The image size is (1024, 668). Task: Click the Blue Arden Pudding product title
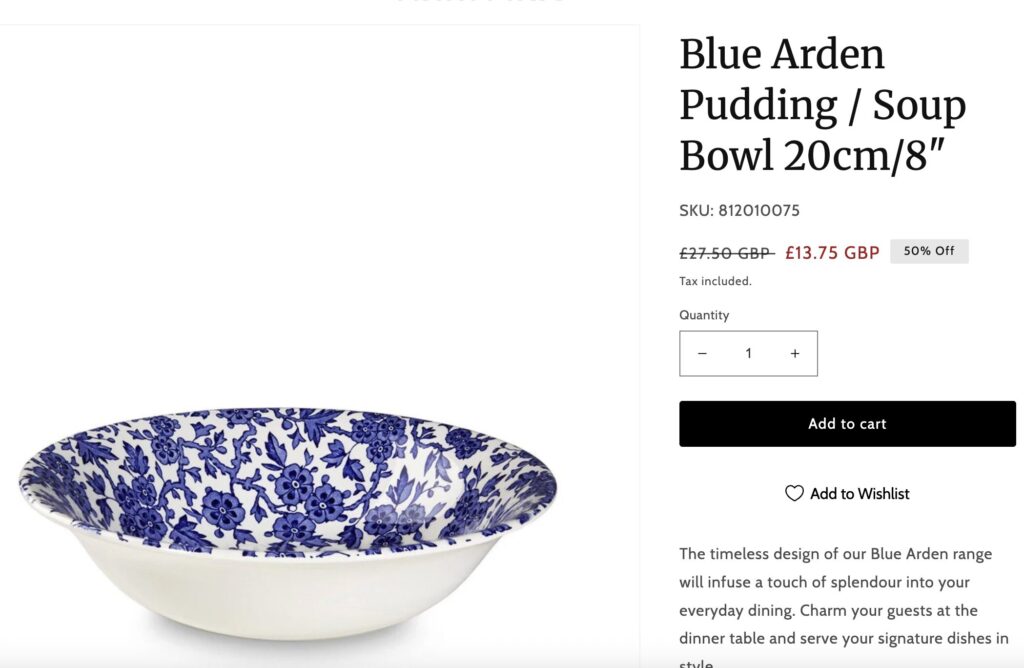(822, 105)
